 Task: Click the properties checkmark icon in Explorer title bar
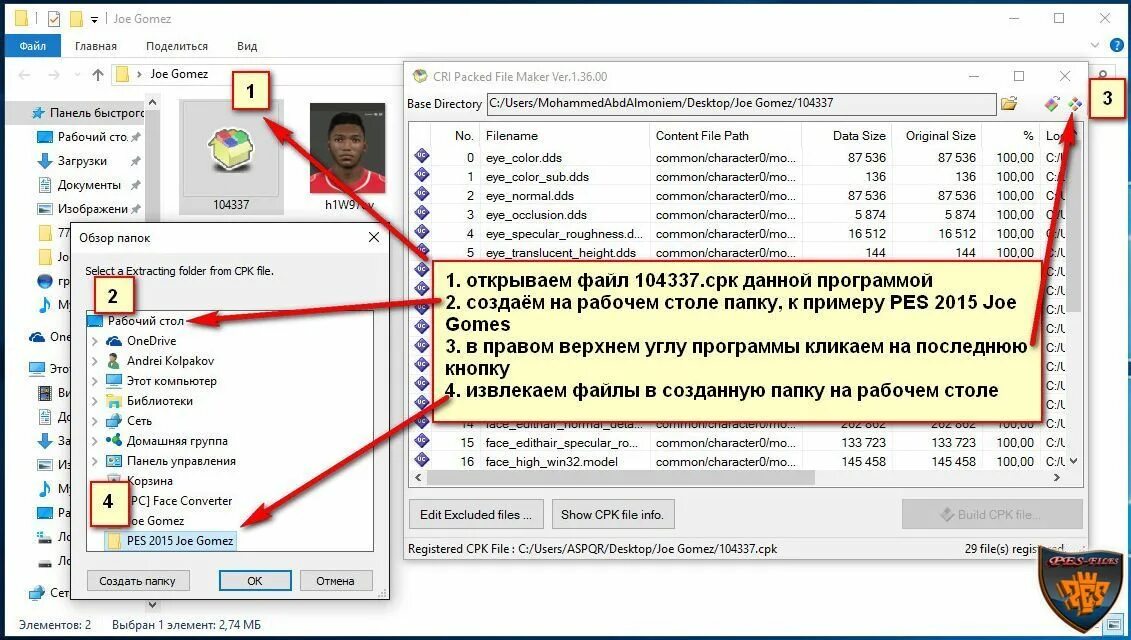(54, 19)
